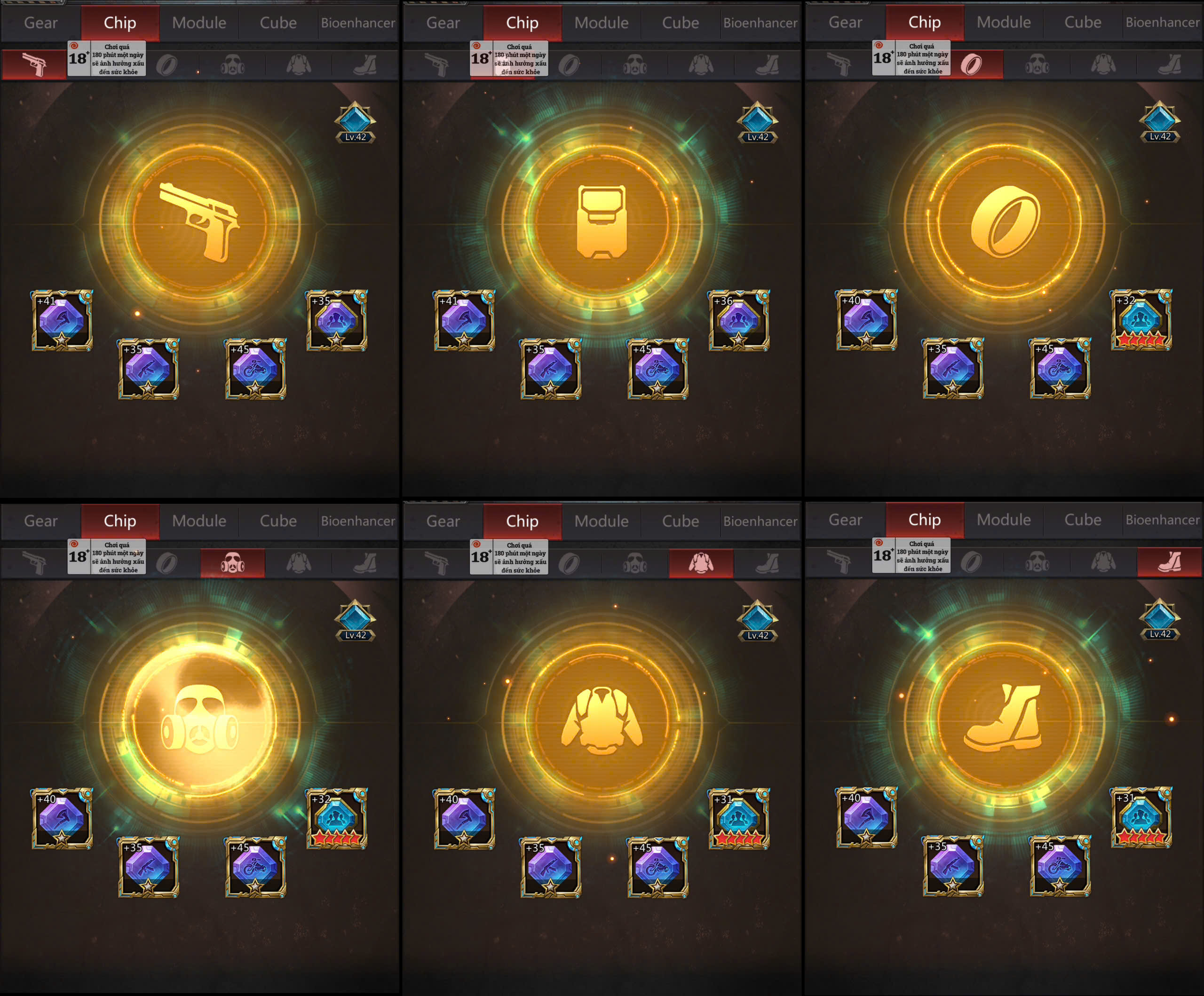The height and width of the screenshot is (996, 1204).
Task: Select the red highlighted boot slot icon
Action: [1170, 562]
